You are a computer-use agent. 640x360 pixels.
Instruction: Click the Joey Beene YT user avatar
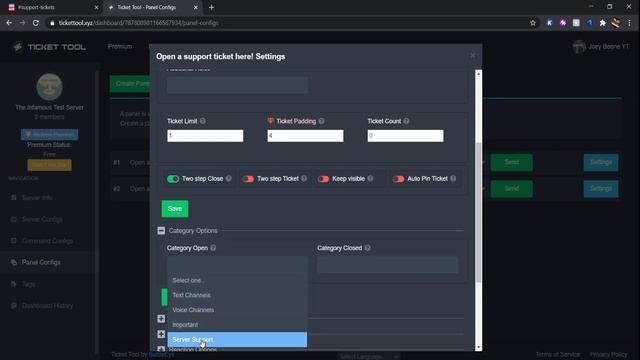(579, 47)
